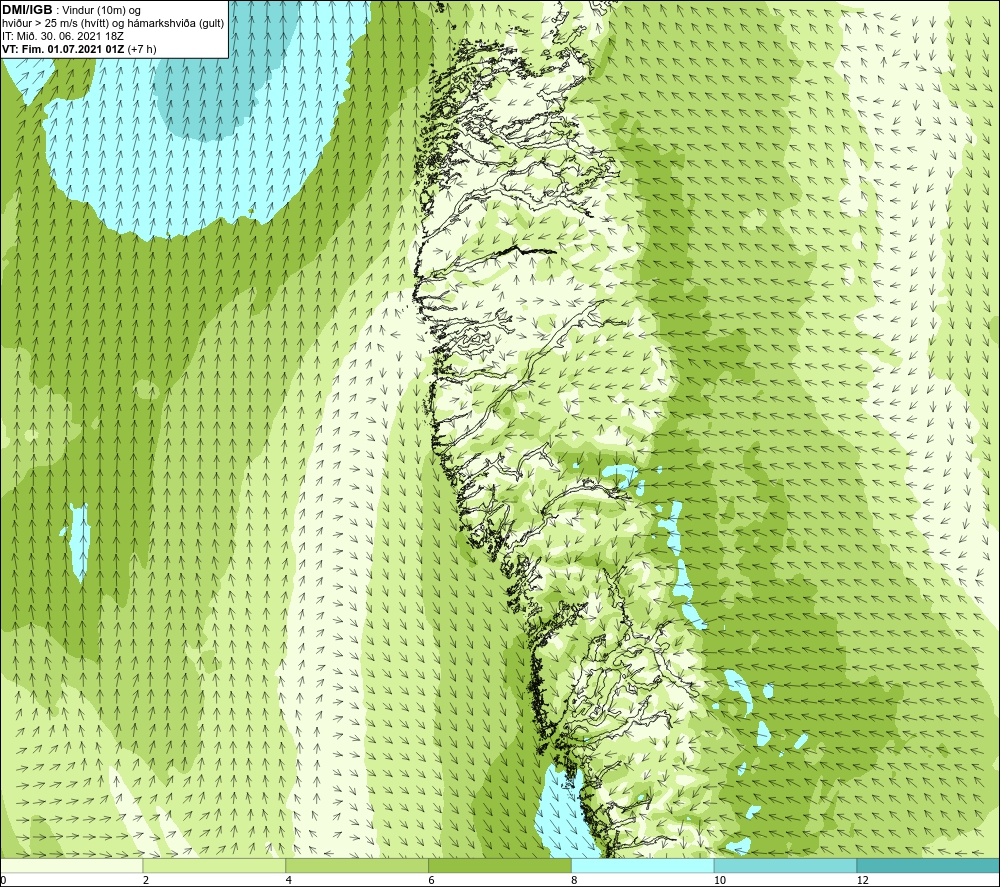Click the '2' label on the color scale
Image resolution: width=1000 pixels, height=887 pixels.
(146, 880)
